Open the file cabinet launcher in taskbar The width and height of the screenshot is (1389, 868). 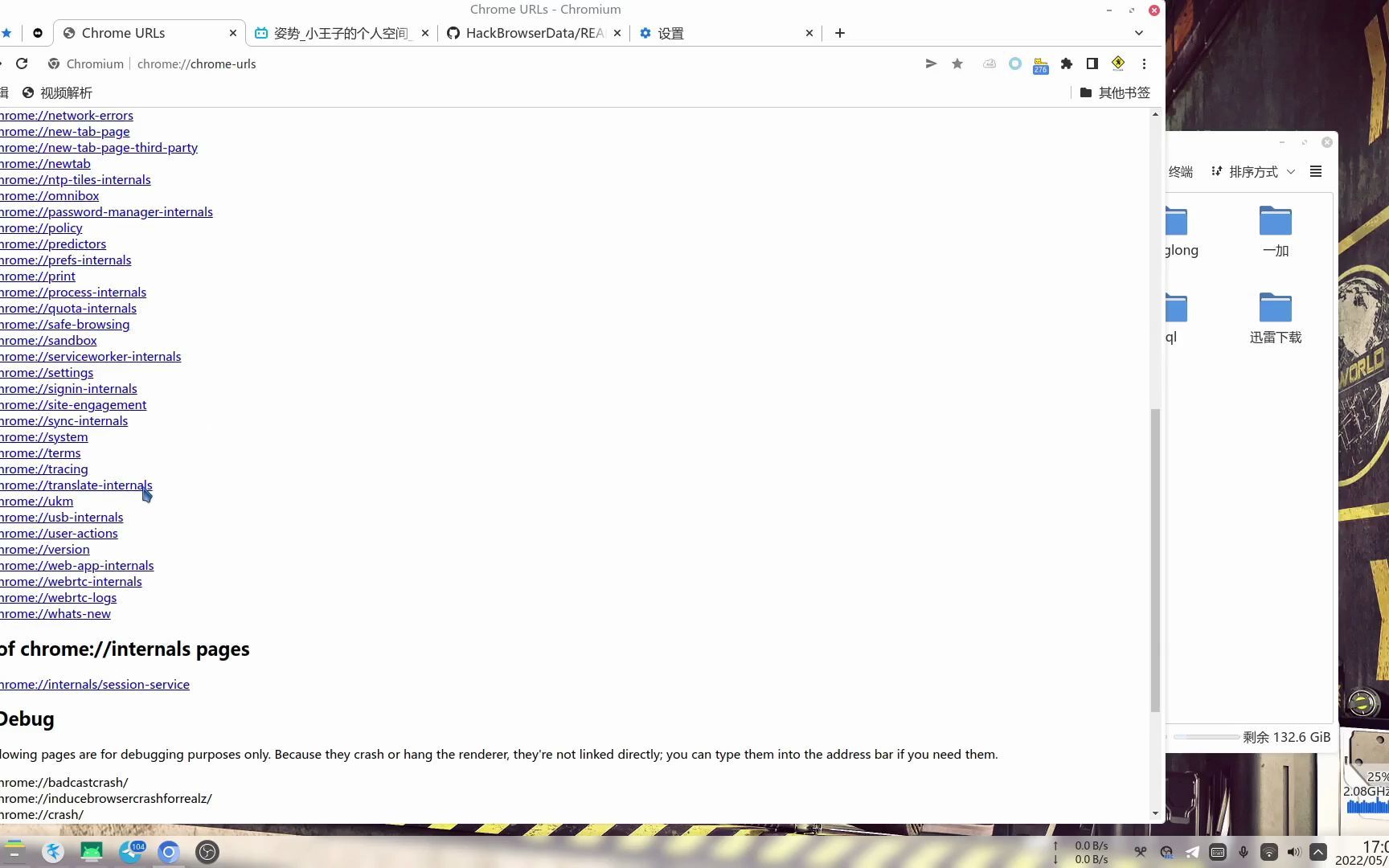coord(14,851)
